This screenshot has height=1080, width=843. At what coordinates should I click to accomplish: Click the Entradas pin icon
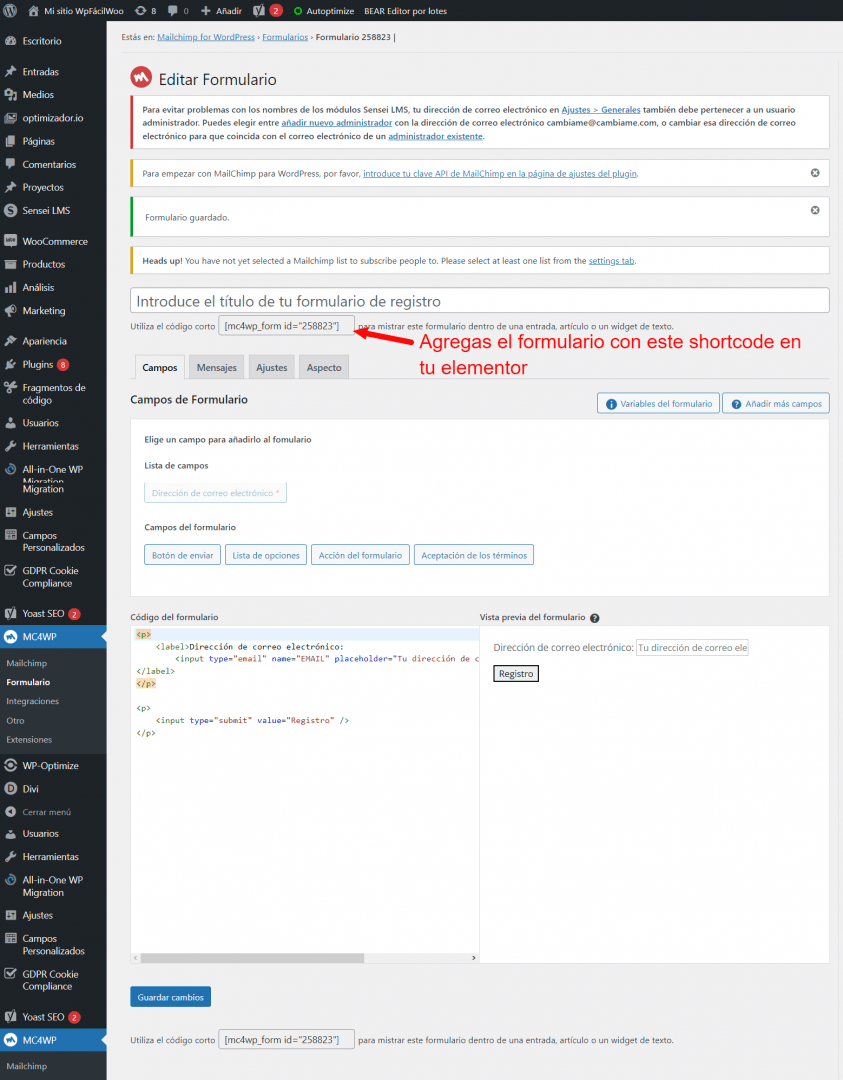pos(10,72)
